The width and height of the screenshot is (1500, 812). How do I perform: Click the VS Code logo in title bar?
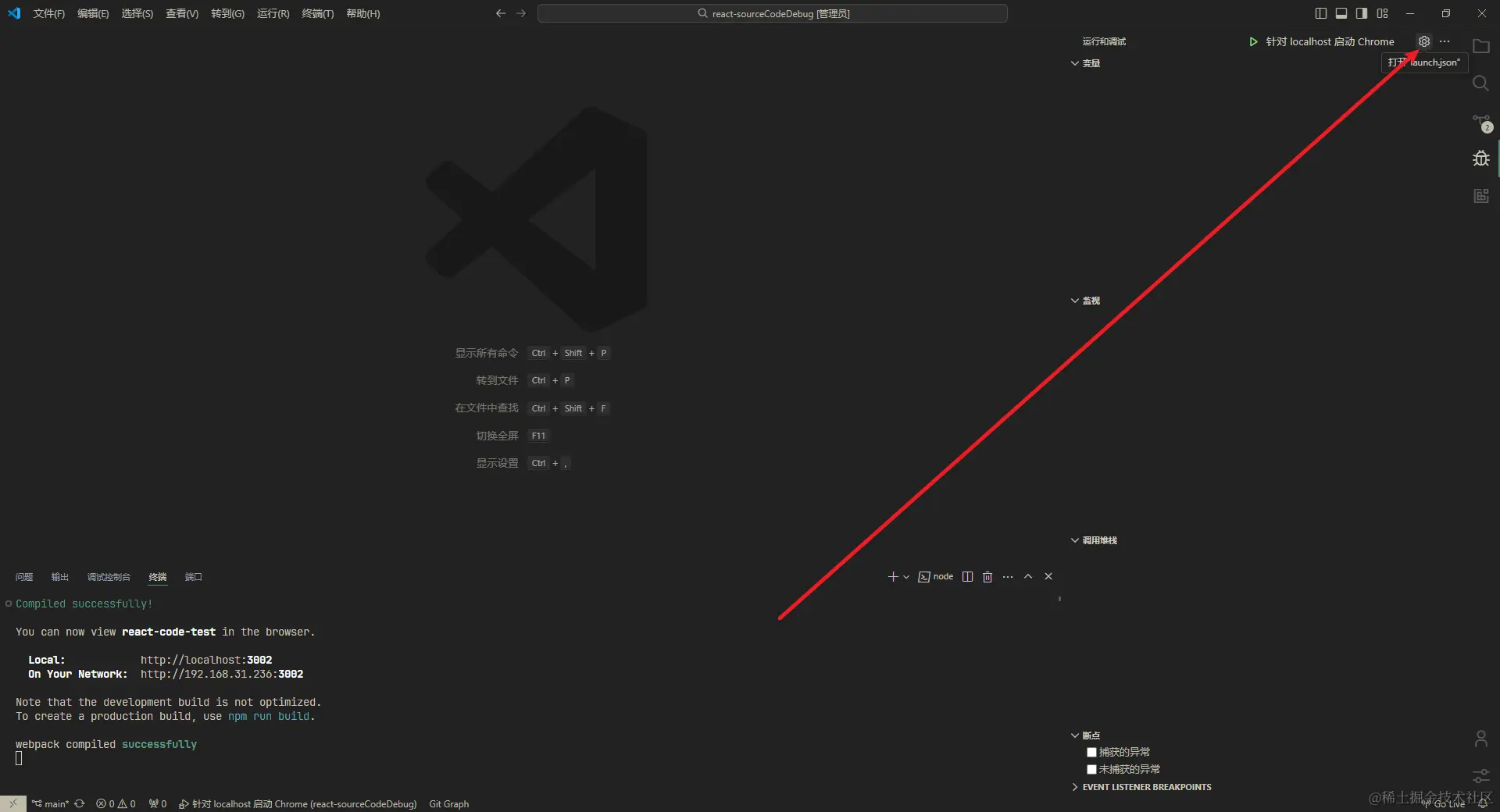tap(14, 13)
